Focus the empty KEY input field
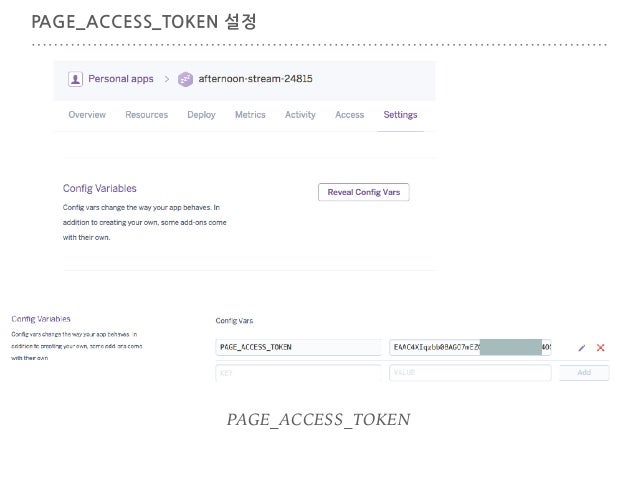 pyautogui.click(x=298, y=373)
